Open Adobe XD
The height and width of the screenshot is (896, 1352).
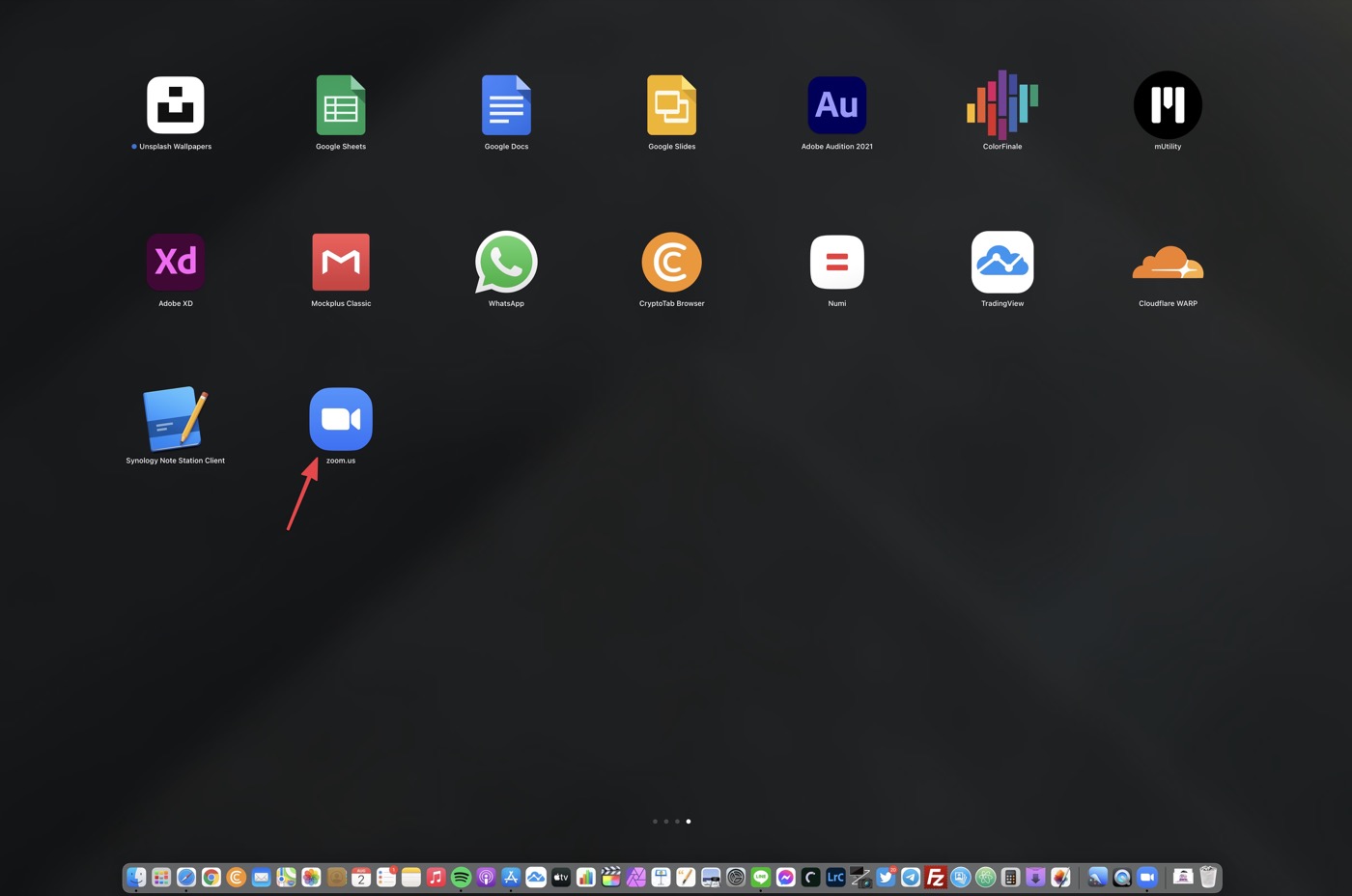(176, 262)
